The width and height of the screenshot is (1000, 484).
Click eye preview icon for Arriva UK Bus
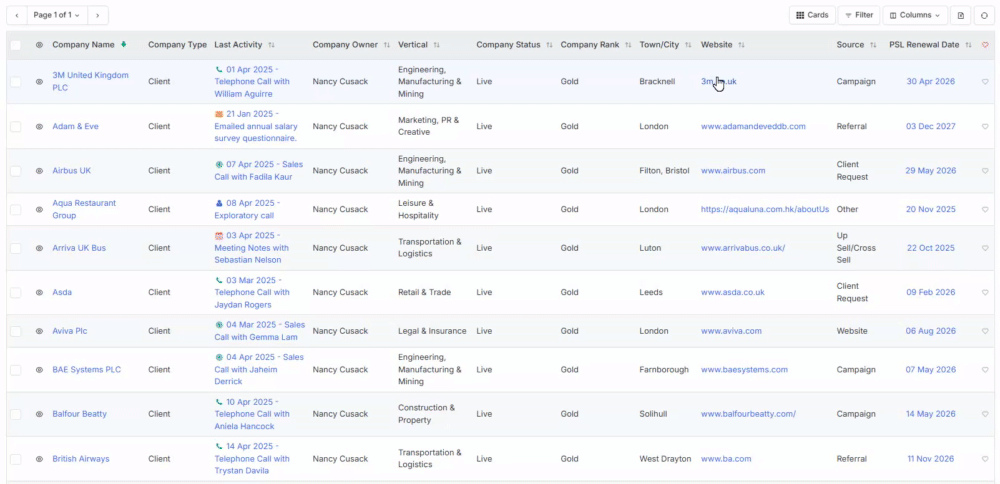[x=39, y=248]
